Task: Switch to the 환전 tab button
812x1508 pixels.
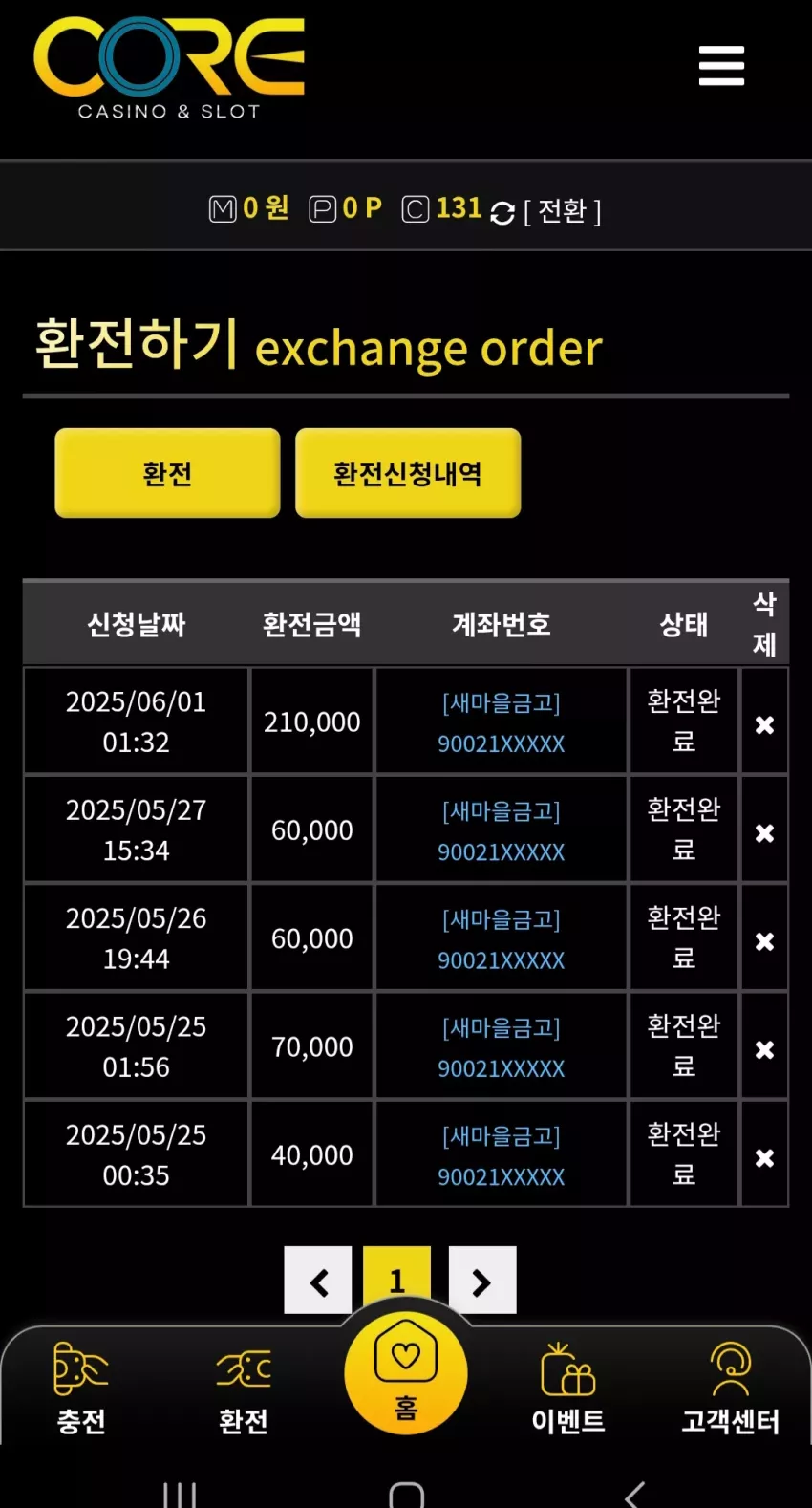Action: (x=167, y=473)
